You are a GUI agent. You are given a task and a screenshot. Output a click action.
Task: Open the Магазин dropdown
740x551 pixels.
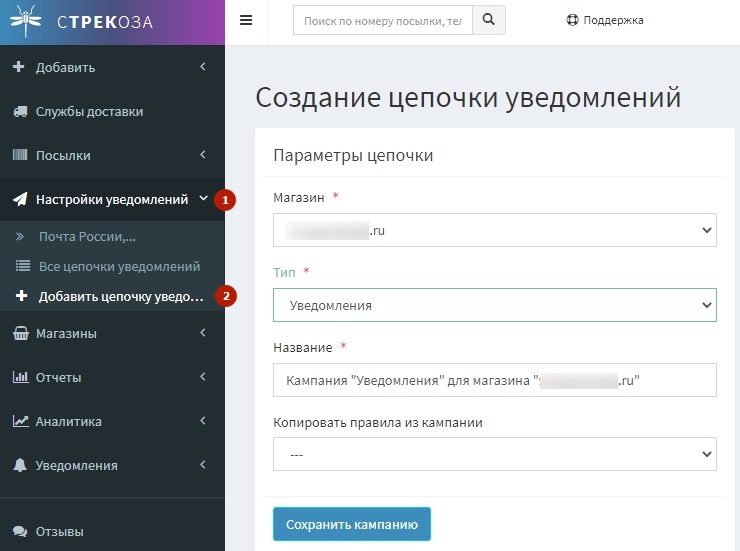[x=494, y=232]
